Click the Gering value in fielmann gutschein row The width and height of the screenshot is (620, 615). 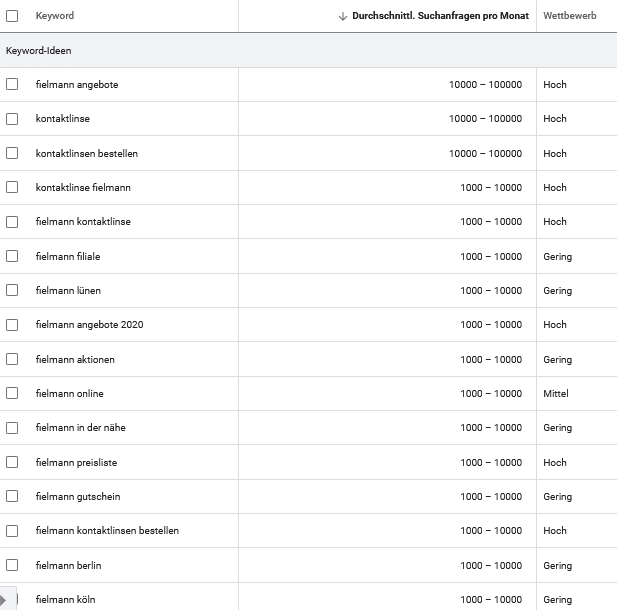click(557, 497)
